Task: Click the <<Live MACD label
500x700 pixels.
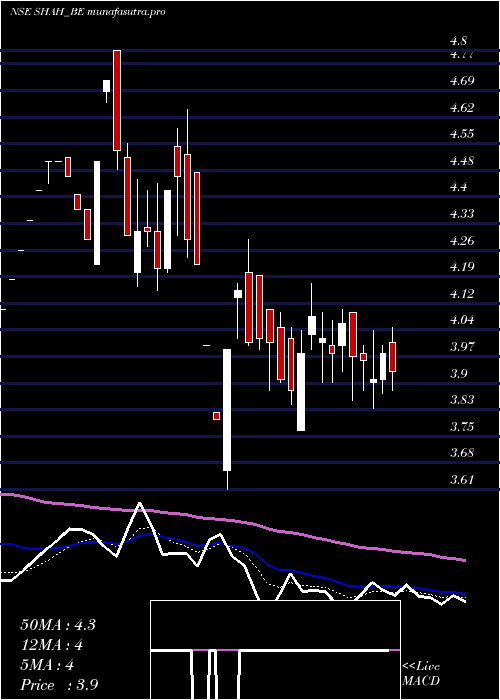Action: (421, 674)
